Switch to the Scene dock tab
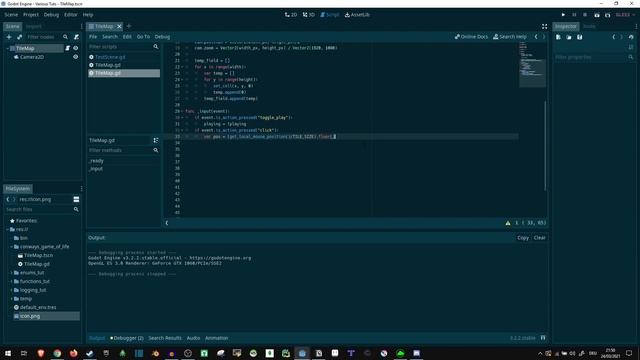640x360 pixels. pos(12,27)
